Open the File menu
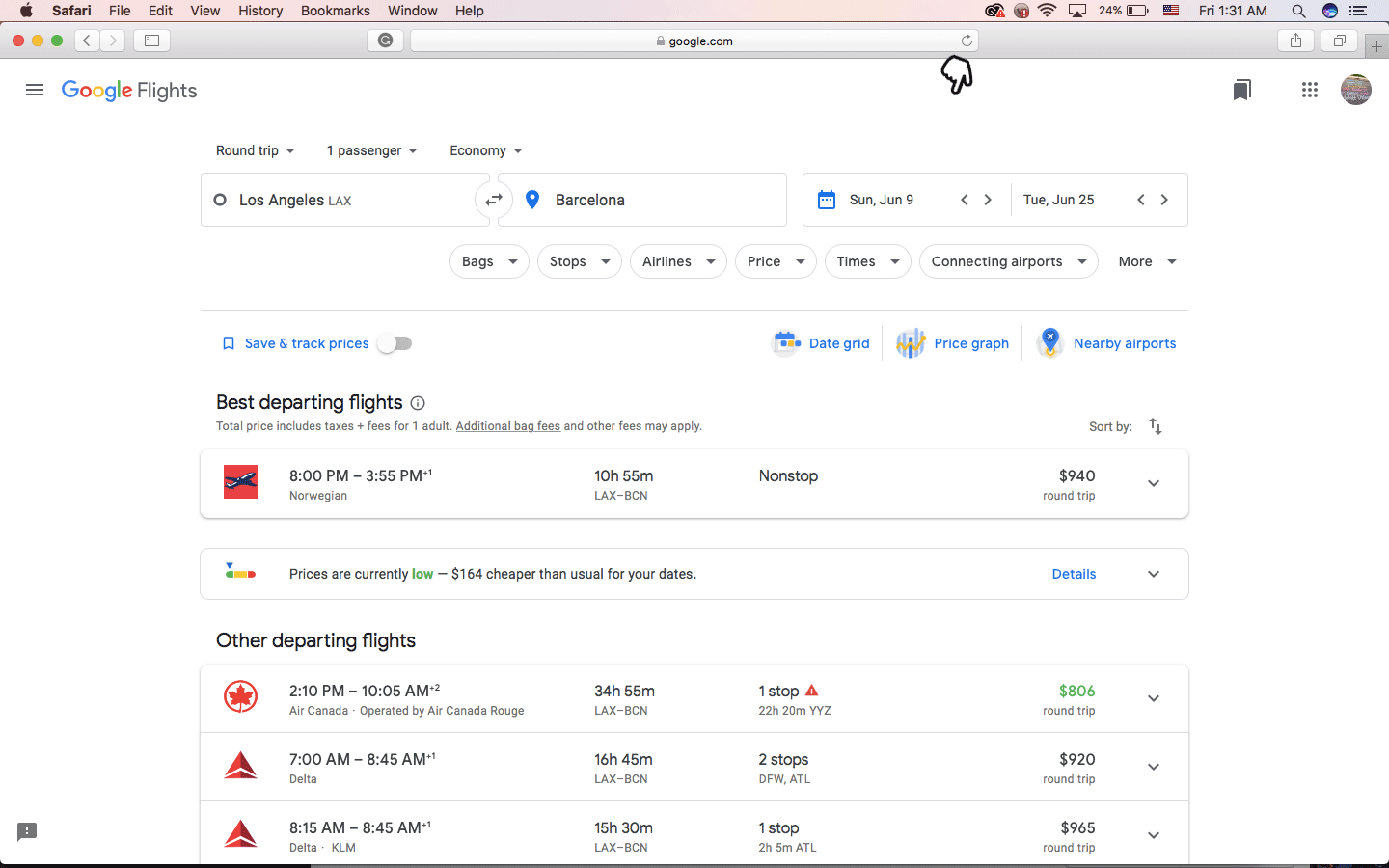The width and height of the screenshot is (1389, 868). [120, 11]
